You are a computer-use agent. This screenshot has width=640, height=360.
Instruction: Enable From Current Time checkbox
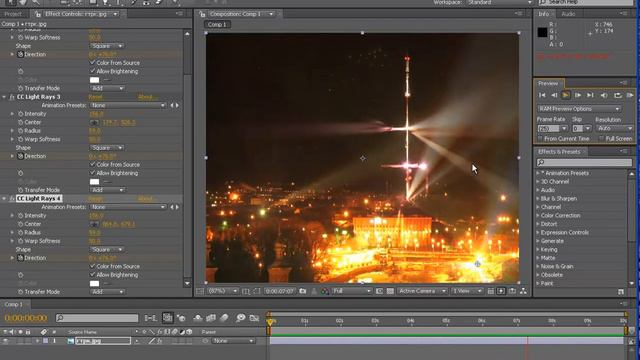pos(540,139)
